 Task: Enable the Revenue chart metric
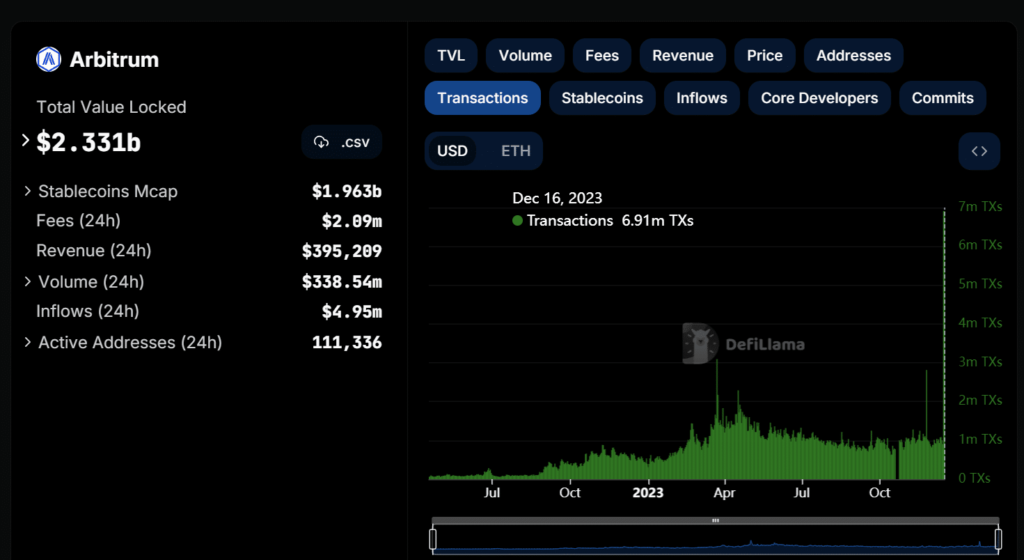click(683, 56)
